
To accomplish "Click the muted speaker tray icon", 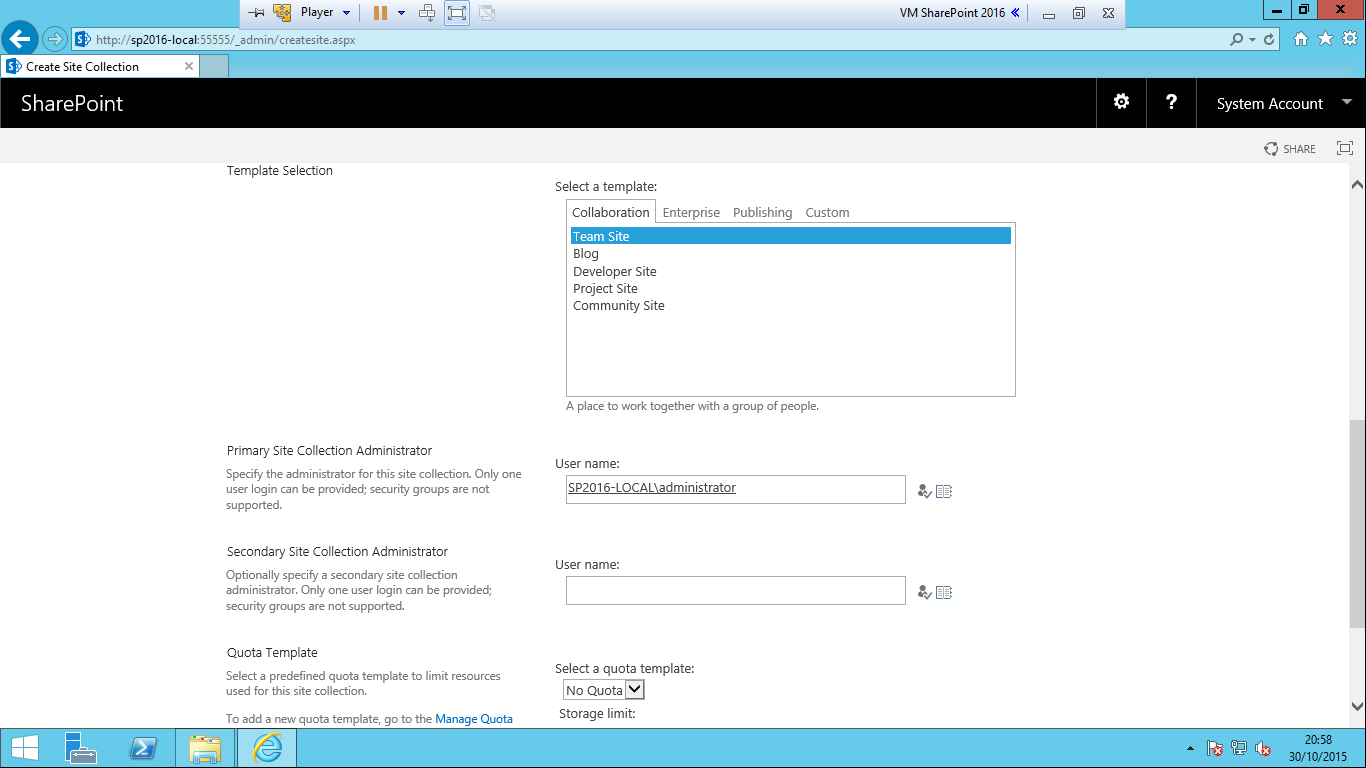I will (x=1263, y=748).
